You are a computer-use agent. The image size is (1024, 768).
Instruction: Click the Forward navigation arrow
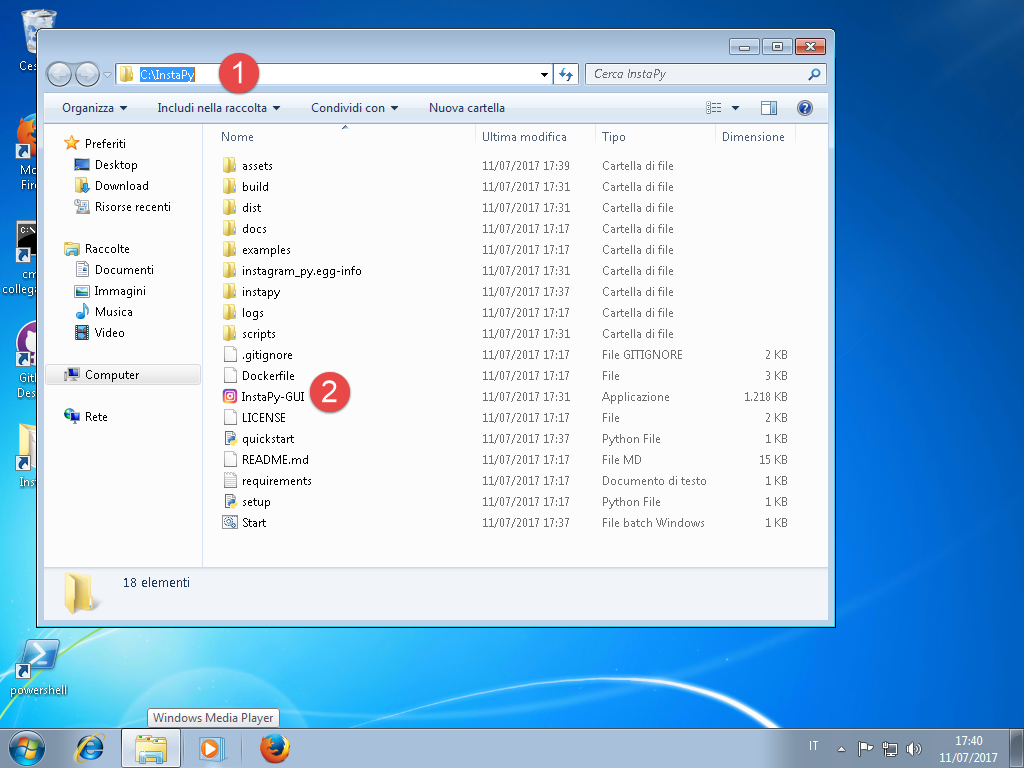pyautogui.click(x=88, y=74)
